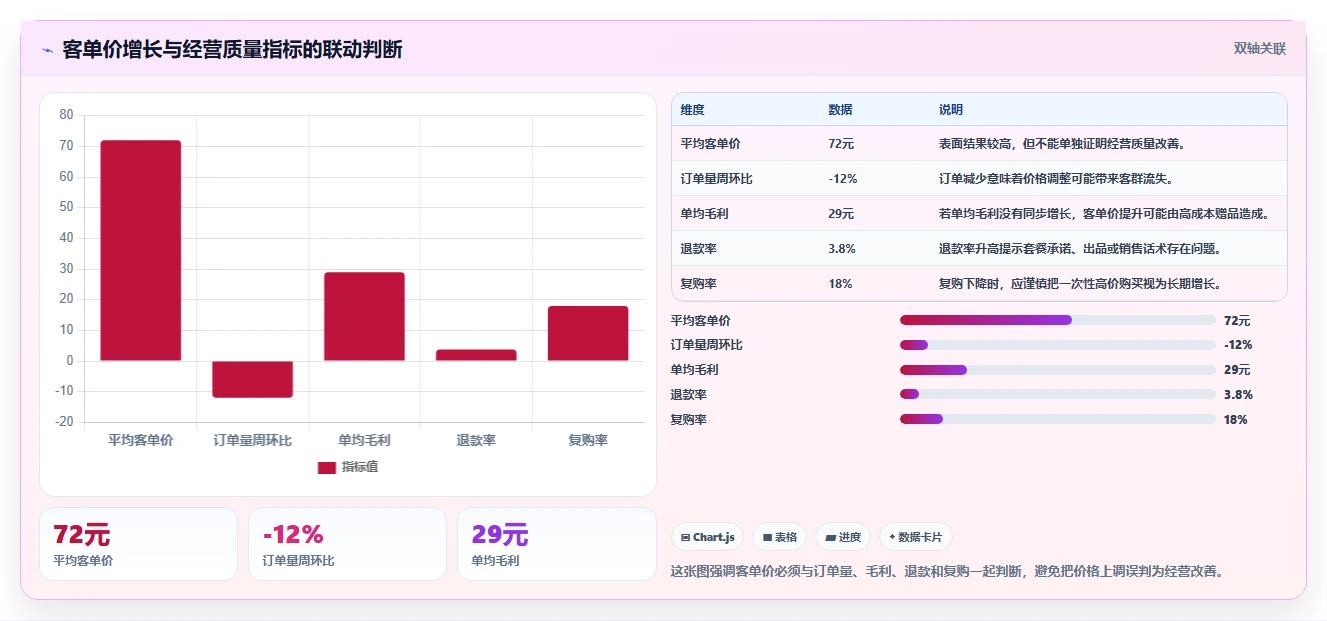Click the -20 y-axis tick label
Screen dimensions: 1327x621
(64, 422)
